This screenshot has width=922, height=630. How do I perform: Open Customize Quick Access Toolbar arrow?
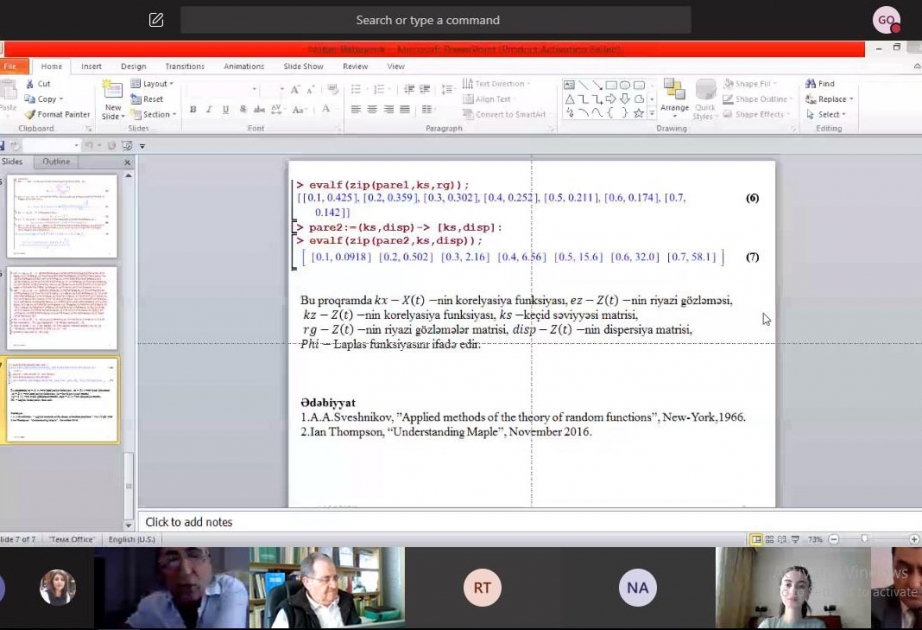click(x=142, y=145)
